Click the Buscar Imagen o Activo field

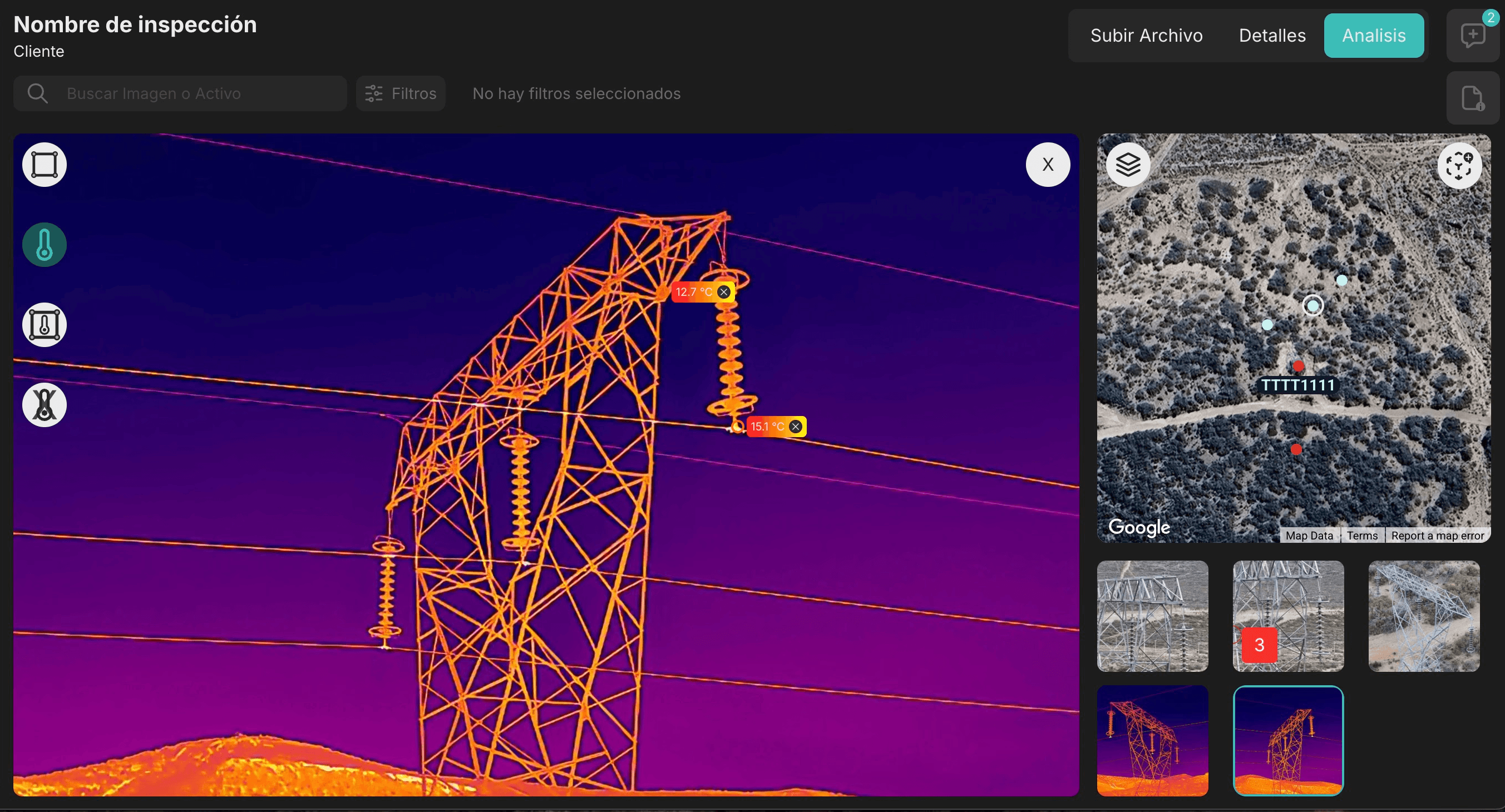[x=193, y=93]
